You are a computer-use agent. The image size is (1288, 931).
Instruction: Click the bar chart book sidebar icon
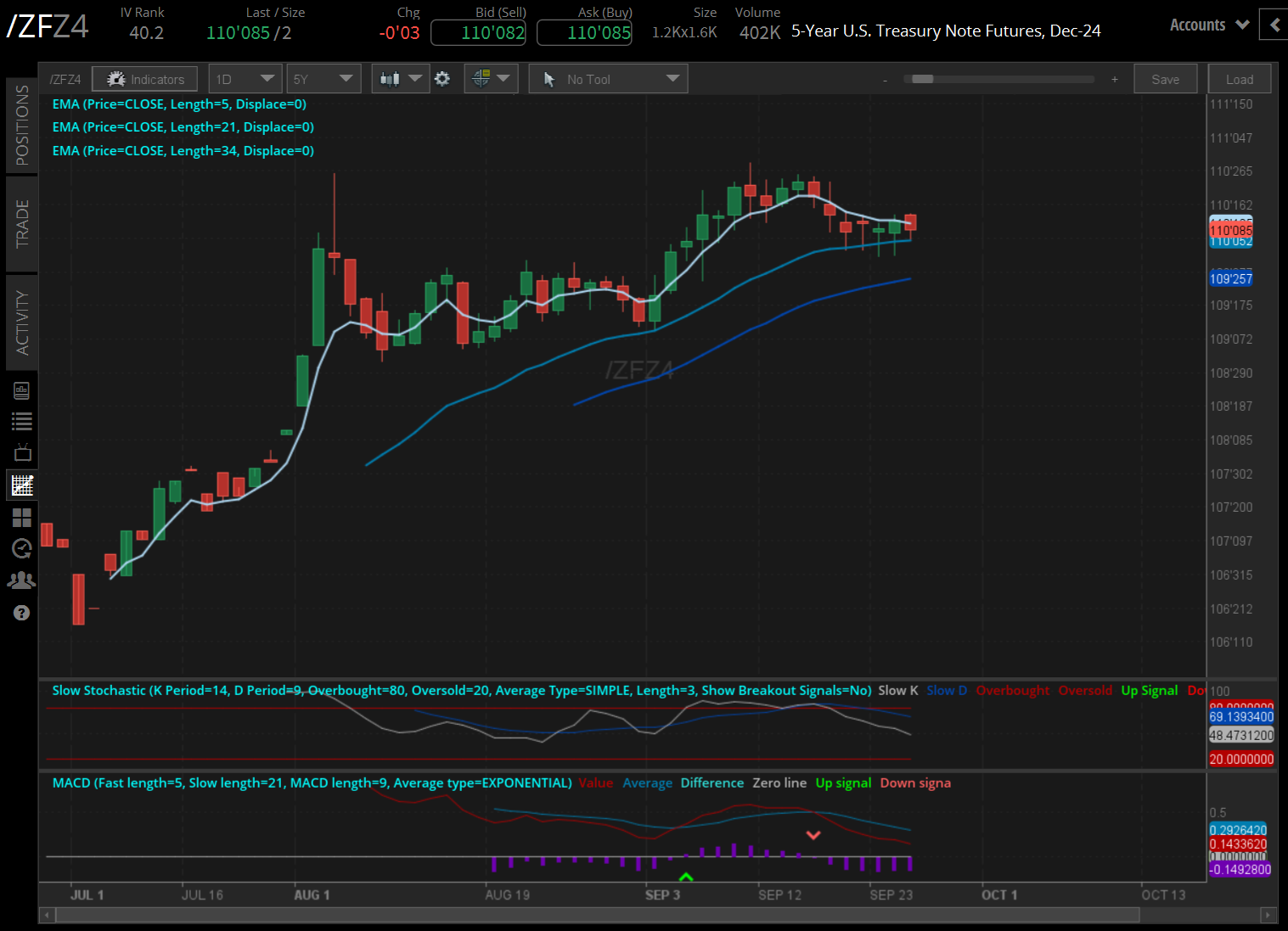pos(22,390)
